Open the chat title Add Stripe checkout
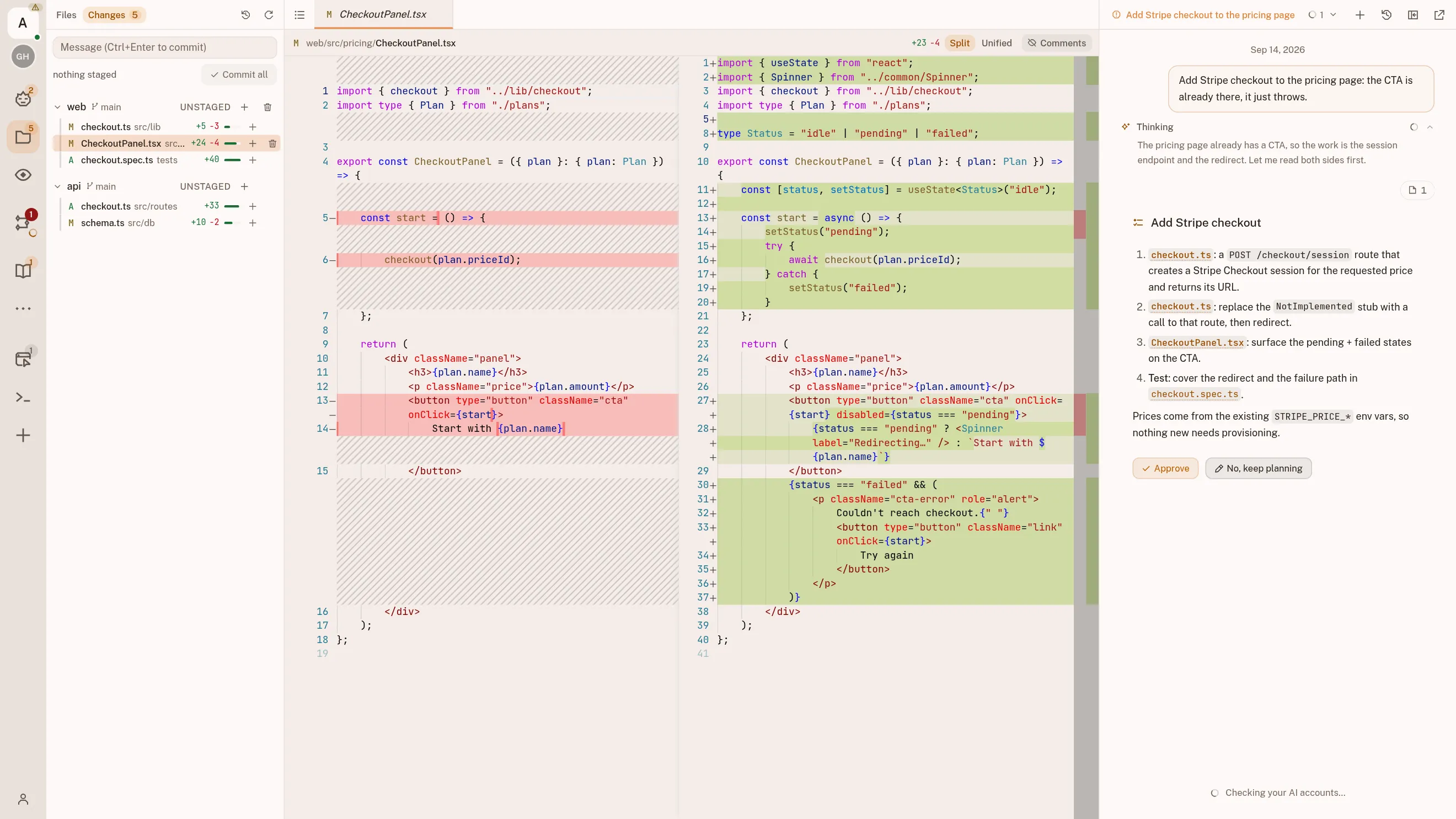This screenshot has width=1456, height=819. [x=1209, y=15]
